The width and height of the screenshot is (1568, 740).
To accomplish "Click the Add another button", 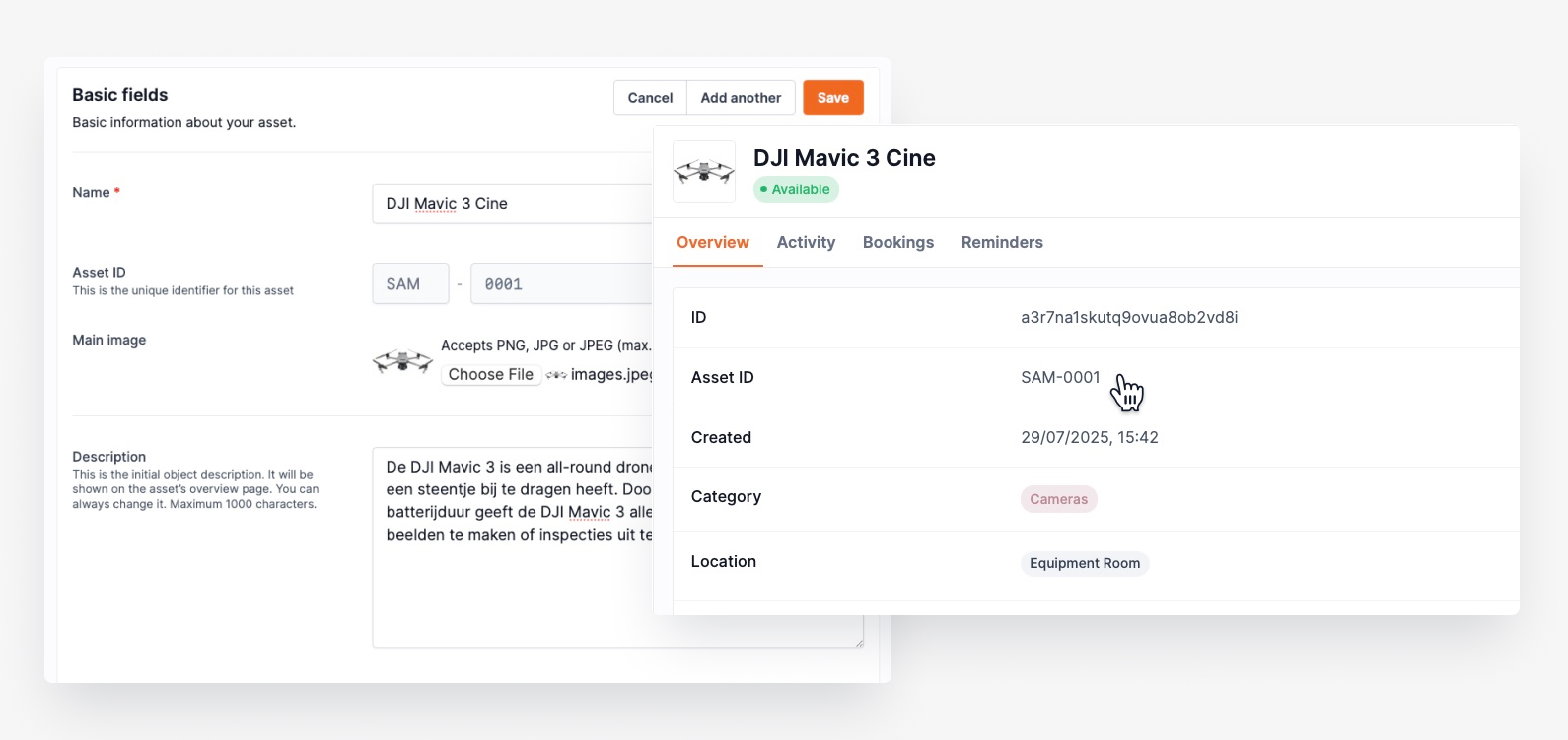I will coord(741,98).
